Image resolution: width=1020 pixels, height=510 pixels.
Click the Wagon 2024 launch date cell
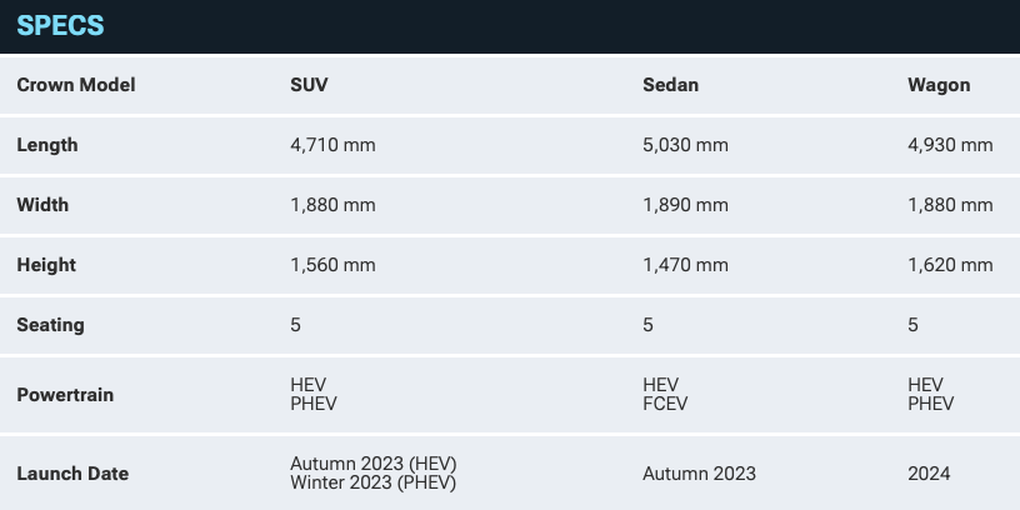click(x=929, y=474)
